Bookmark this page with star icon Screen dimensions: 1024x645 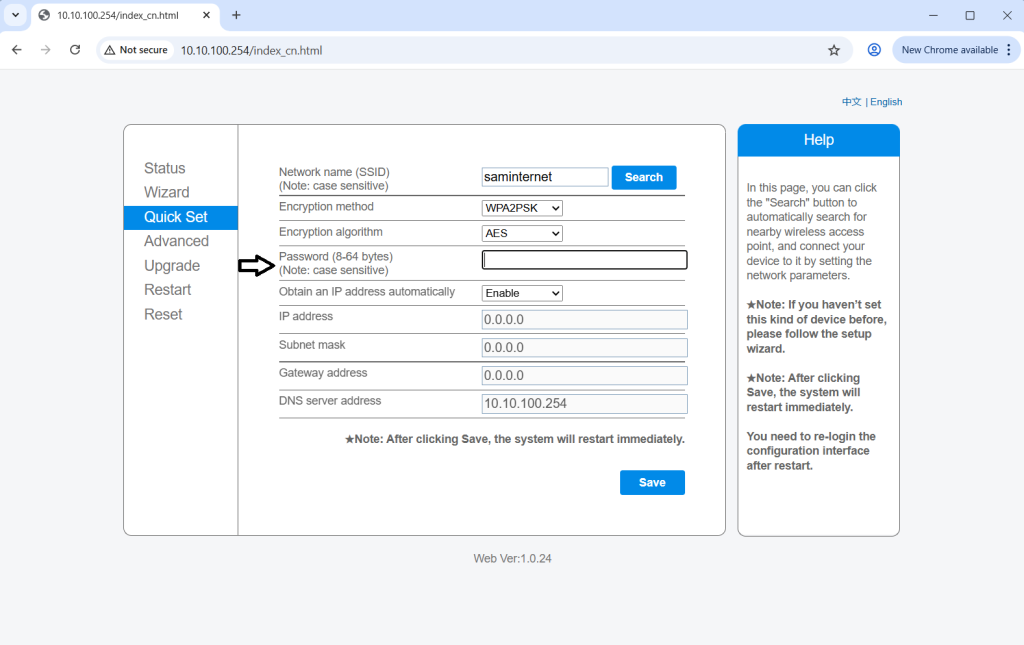click(x=834, y=50)
